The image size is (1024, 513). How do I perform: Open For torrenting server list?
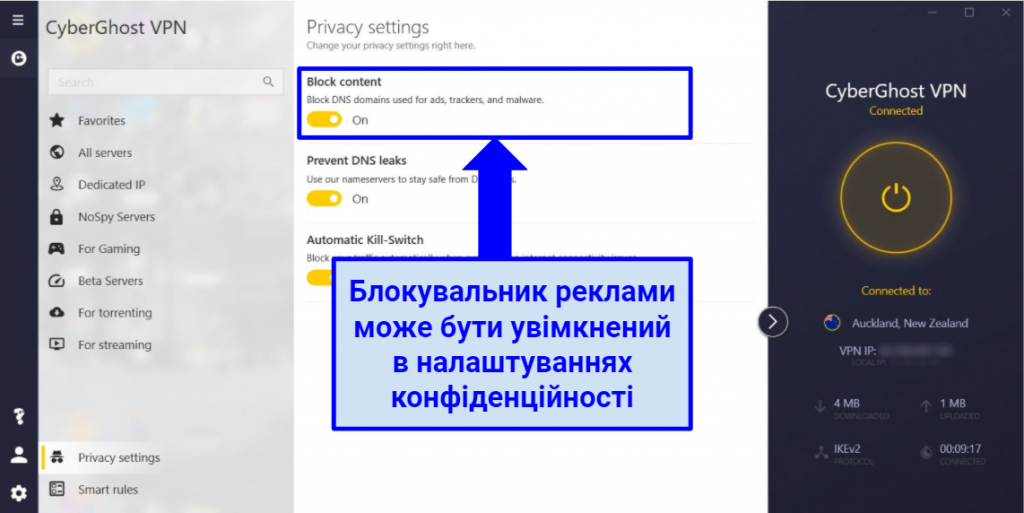point(115,313)
